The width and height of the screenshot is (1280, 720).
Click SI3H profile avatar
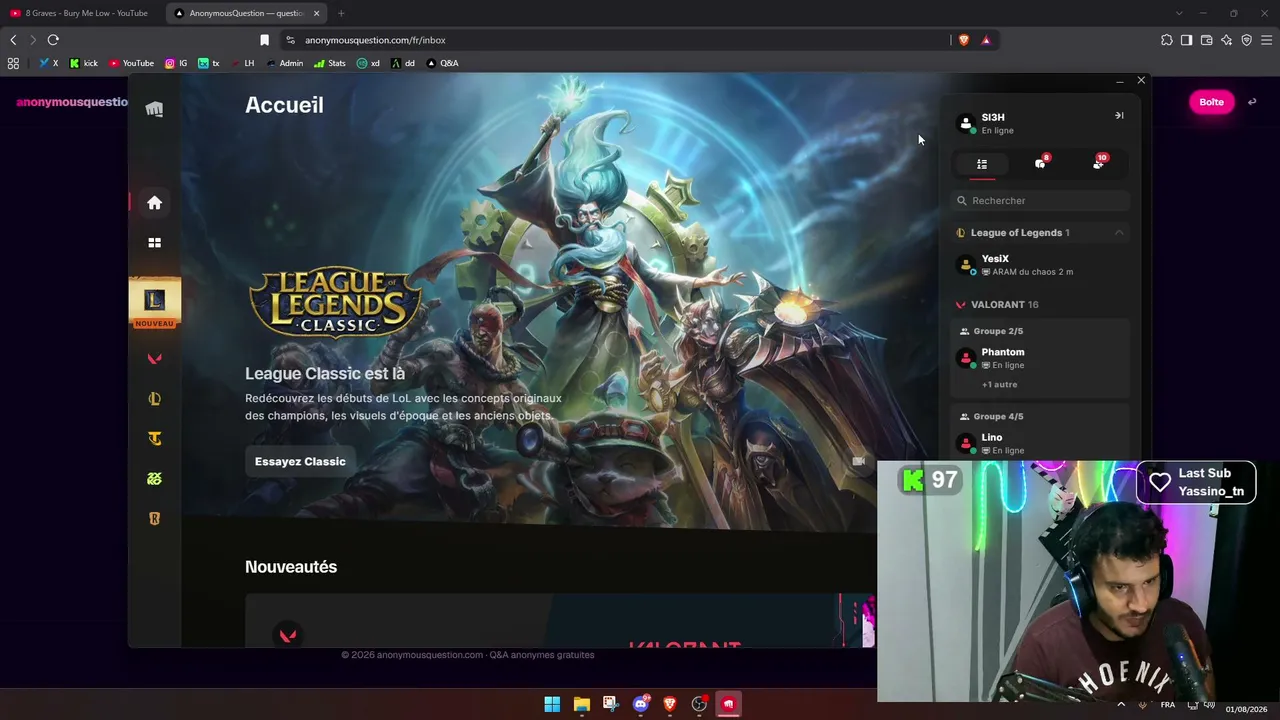(x=966, y=123)
